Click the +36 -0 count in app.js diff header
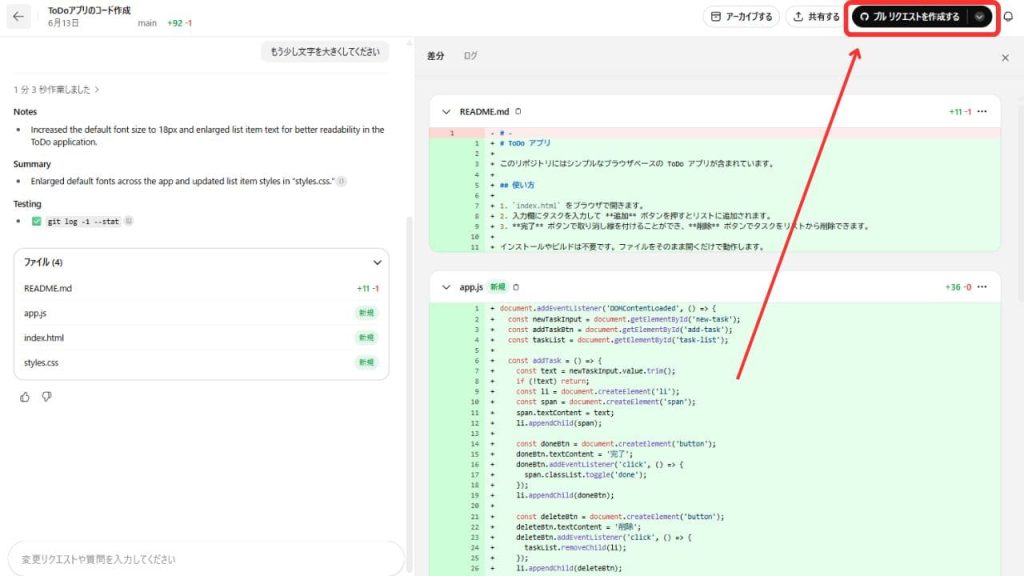 [958, 287]
